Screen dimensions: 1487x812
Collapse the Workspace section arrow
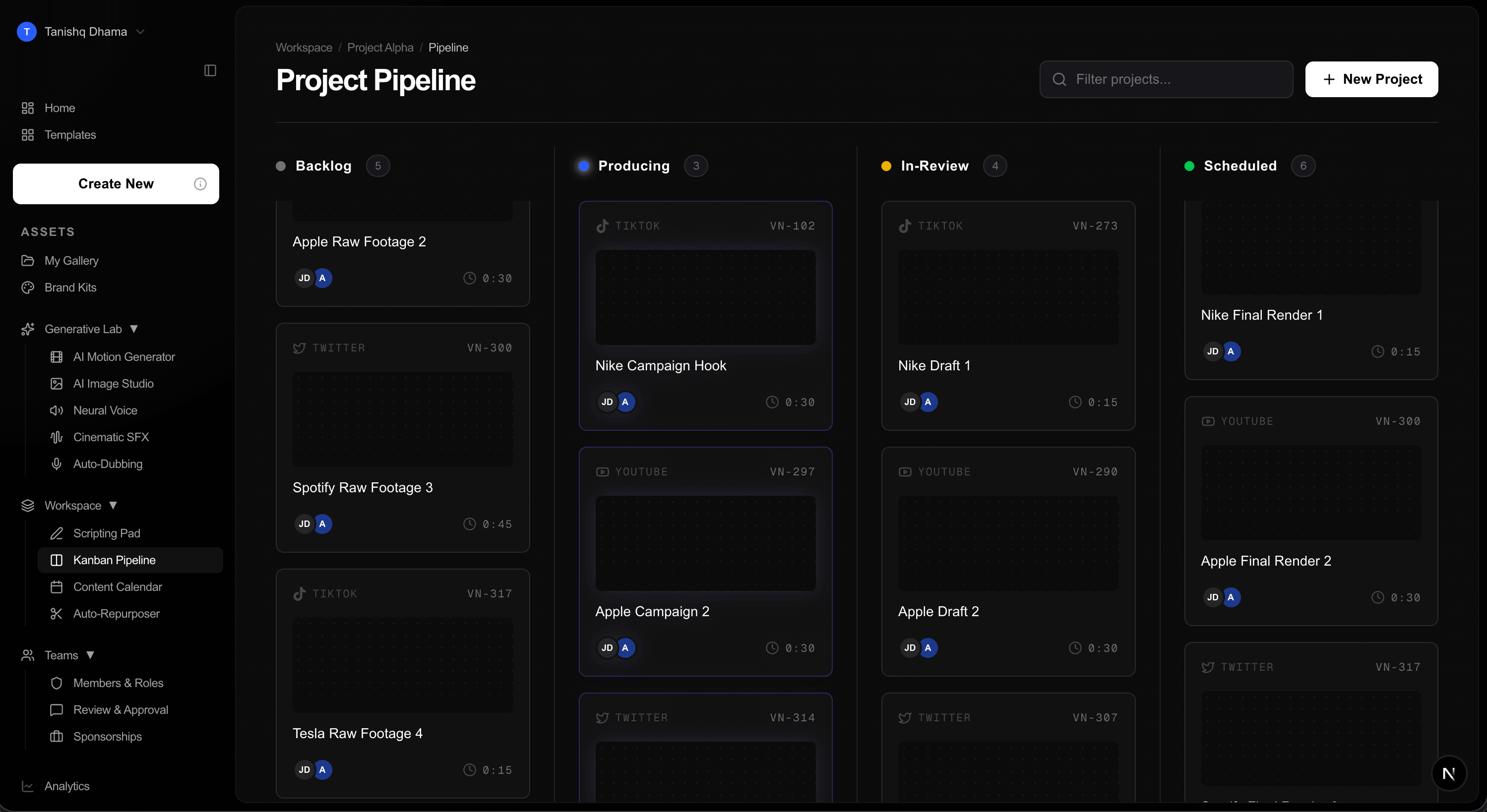pyautogui.click(x=113, y=506)
